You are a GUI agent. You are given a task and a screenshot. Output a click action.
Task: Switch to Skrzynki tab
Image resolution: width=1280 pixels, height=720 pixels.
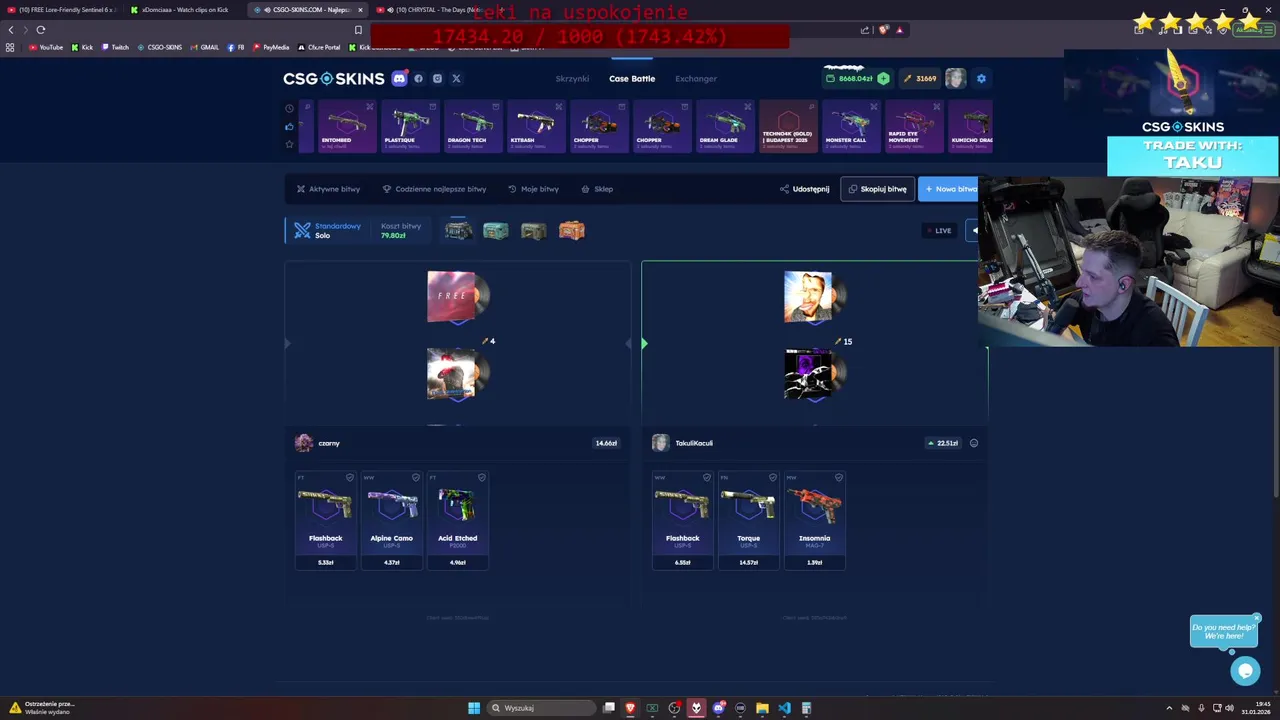(x=572, y=78)
